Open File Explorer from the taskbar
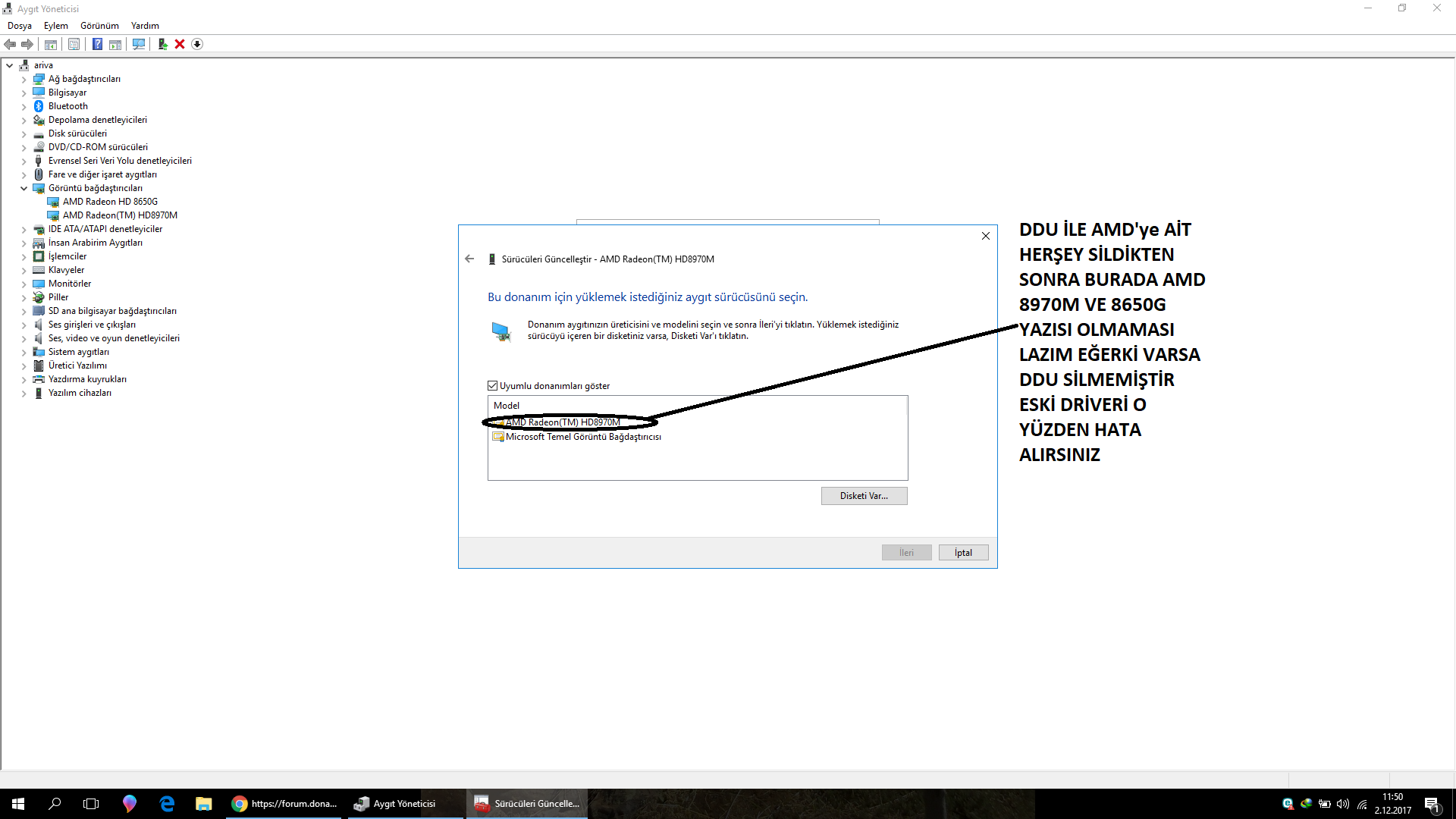This screenshot has width=1456, height=819. pos(203,804)
